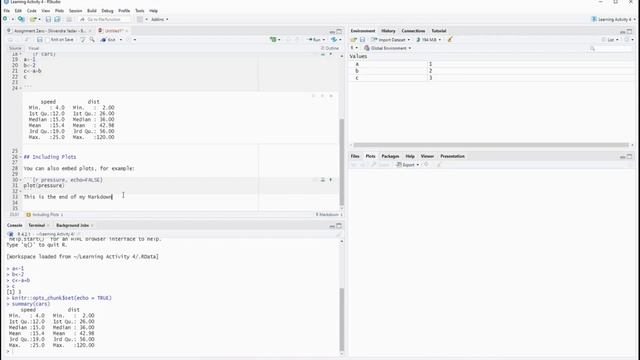
Task: Select the Assignment Zero document tab
Action: [50, 31]
